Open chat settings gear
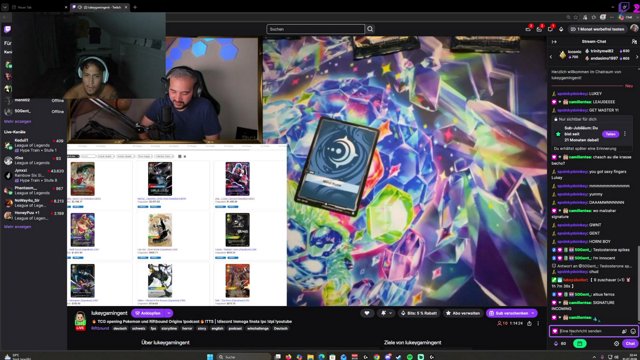 pyautogui.click(x=616, y=344)
